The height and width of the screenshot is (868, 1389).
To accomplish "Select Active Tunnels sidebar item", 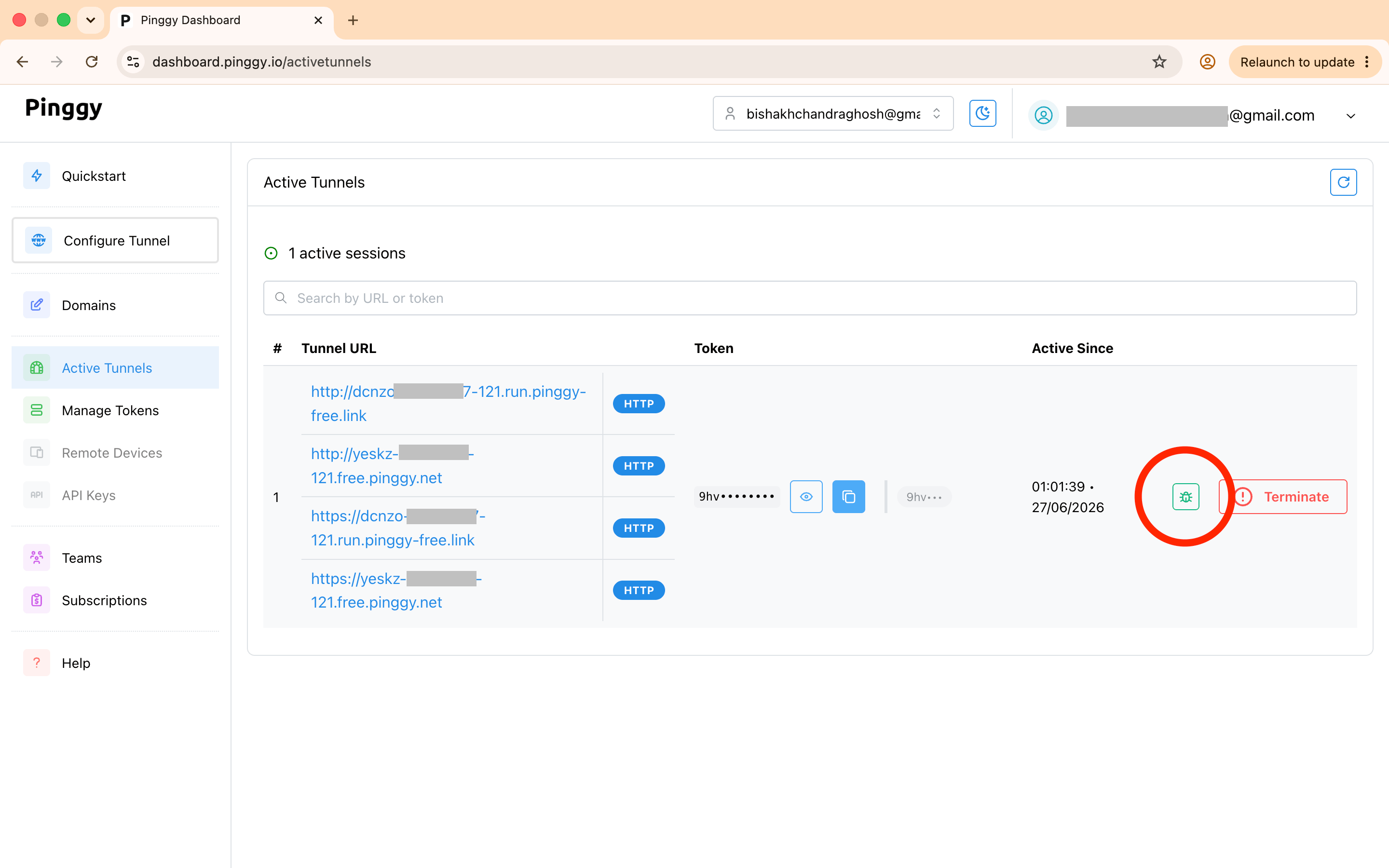I will click(115, 368).
